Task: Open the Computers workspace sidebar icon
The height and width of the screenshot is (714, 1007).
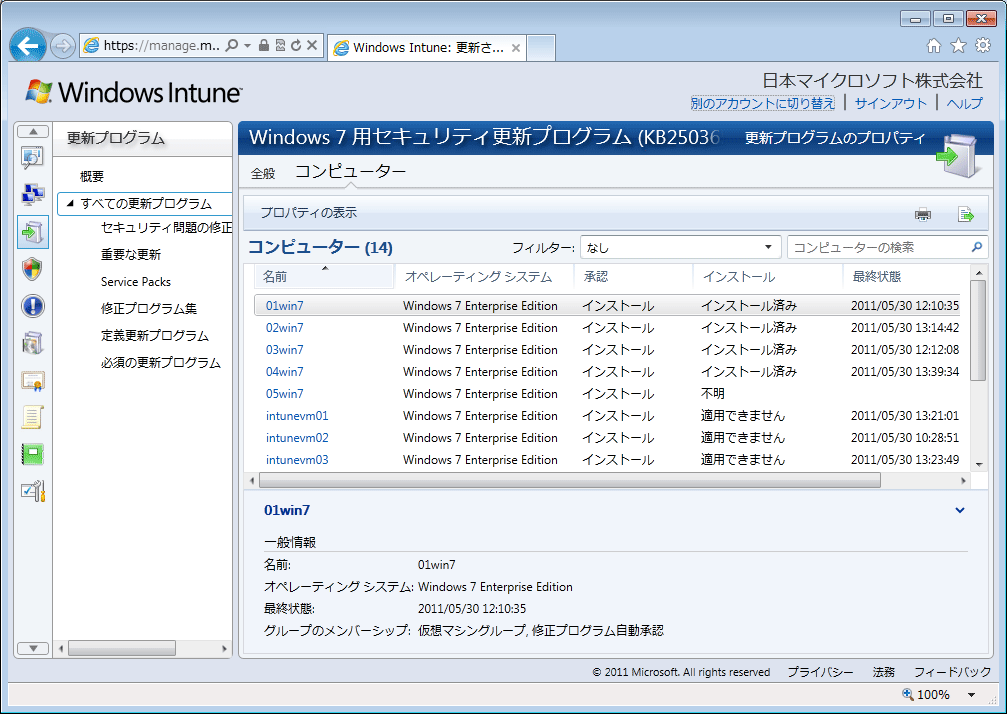Action: (x=32, y=194)
